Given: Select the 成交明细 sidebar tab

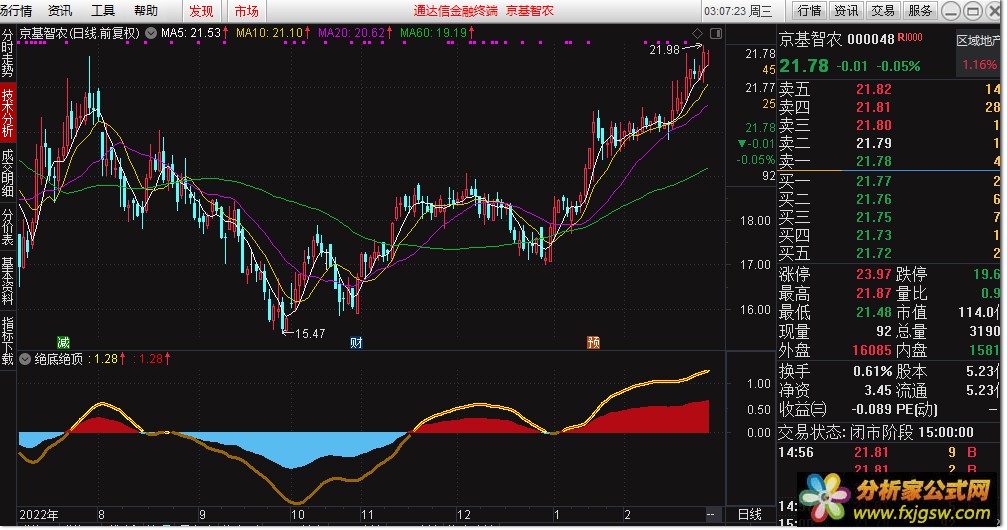Looking at the screenshot, I should 7,173.
